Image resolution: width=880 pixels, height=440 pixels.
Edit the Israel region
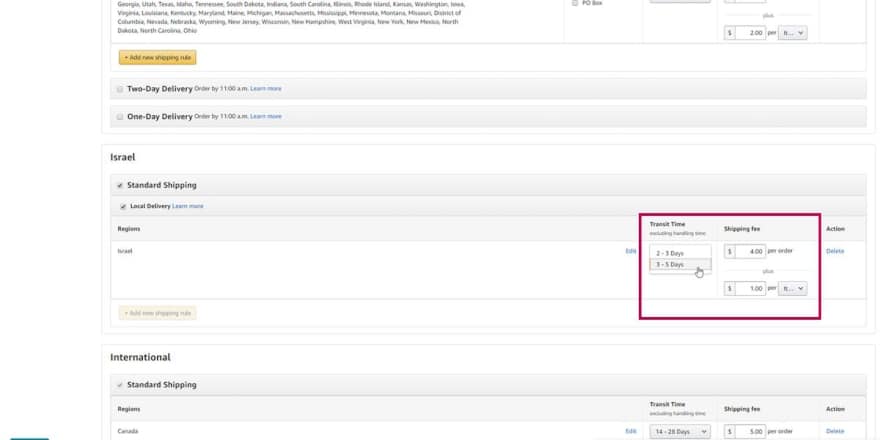[630, 251]
